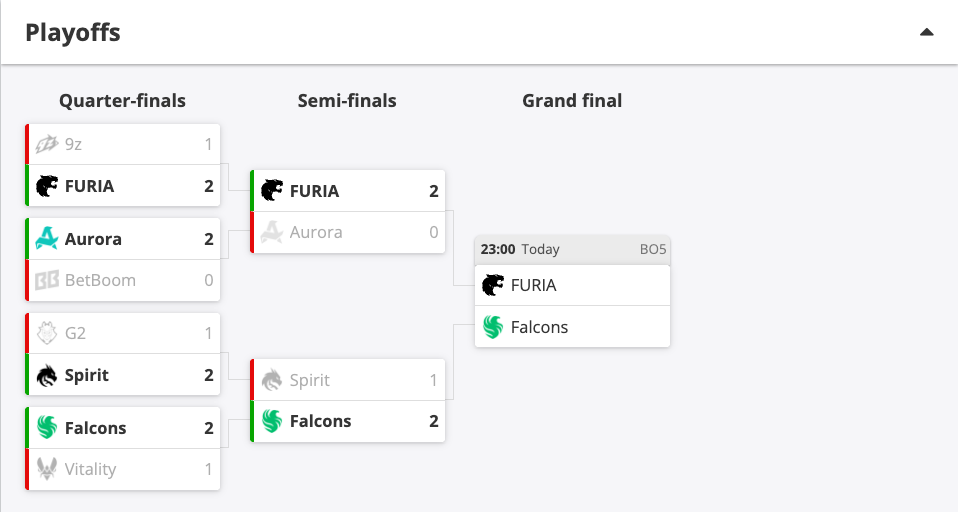
Task: Click Falcons logo in quarter-finals
Action: tap(46, 428)
